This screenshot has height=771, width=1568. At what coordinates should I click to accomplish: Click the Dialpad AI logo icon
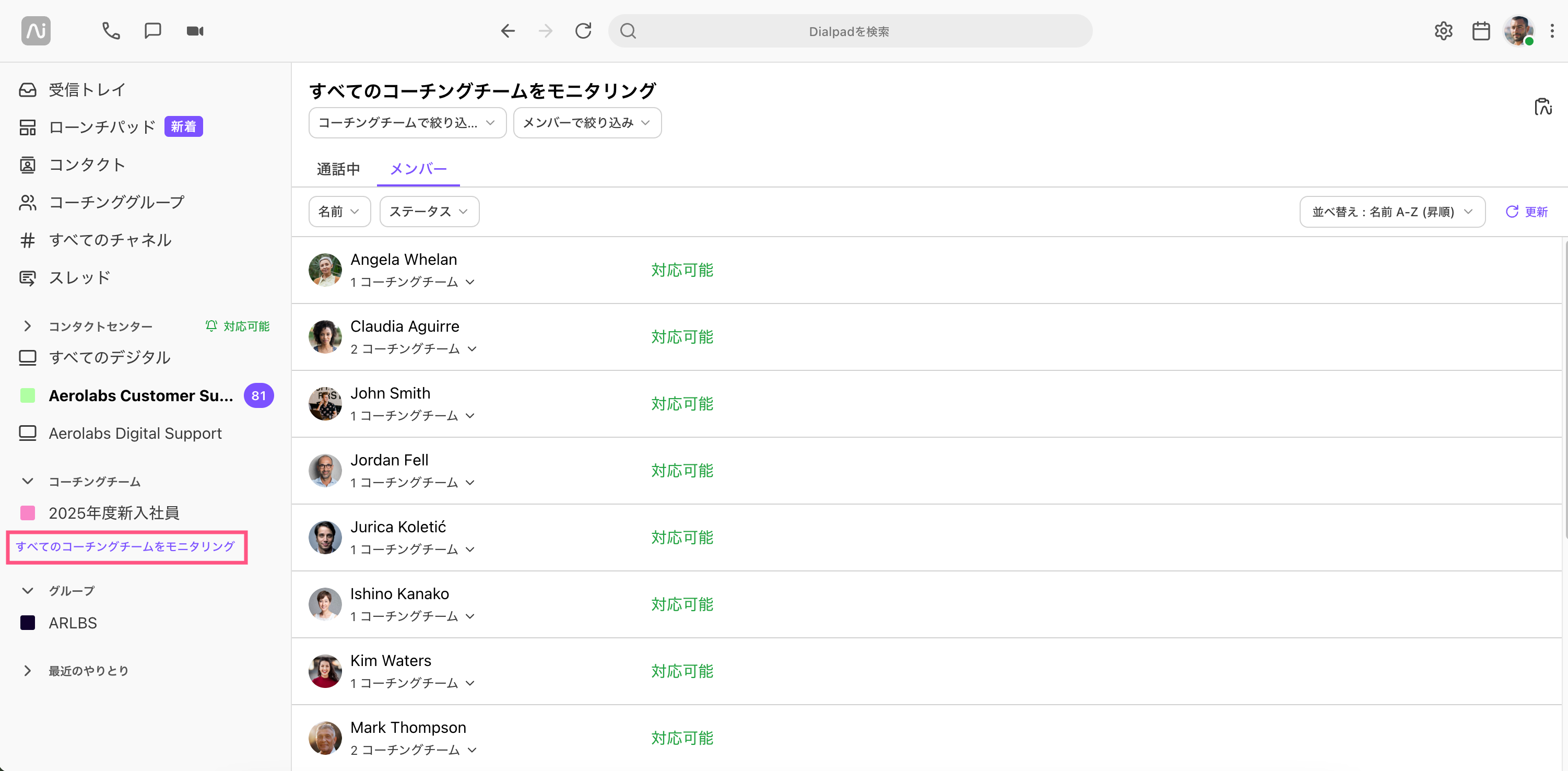pyautogui.click(x=36, y=31)
